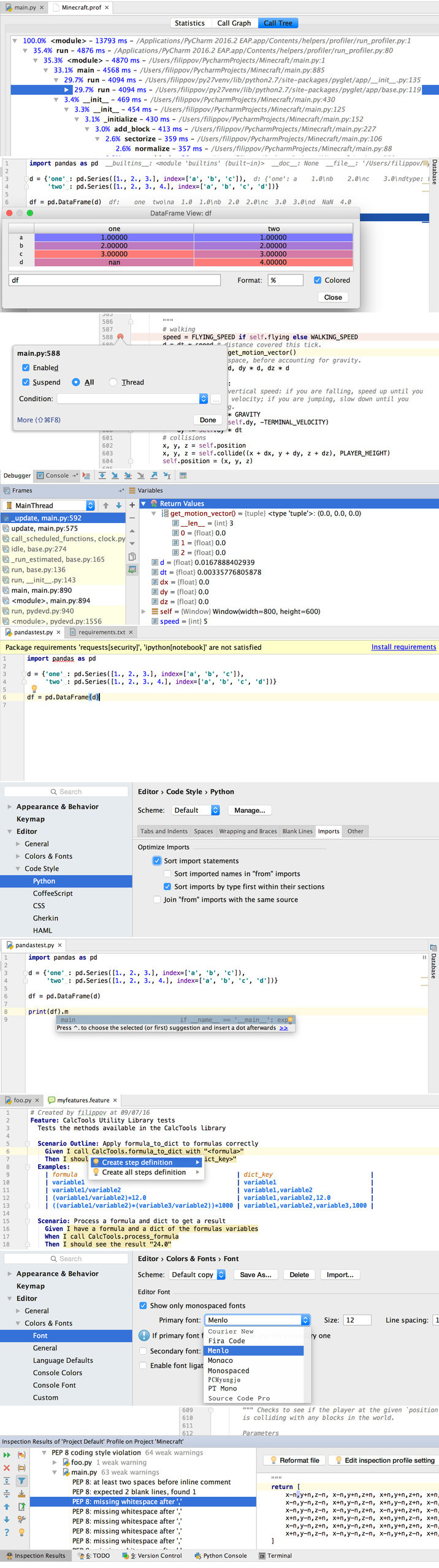The image size is (439, 1568).
Task: Enable Sort imported names in "from" imports
Action: 167,873
